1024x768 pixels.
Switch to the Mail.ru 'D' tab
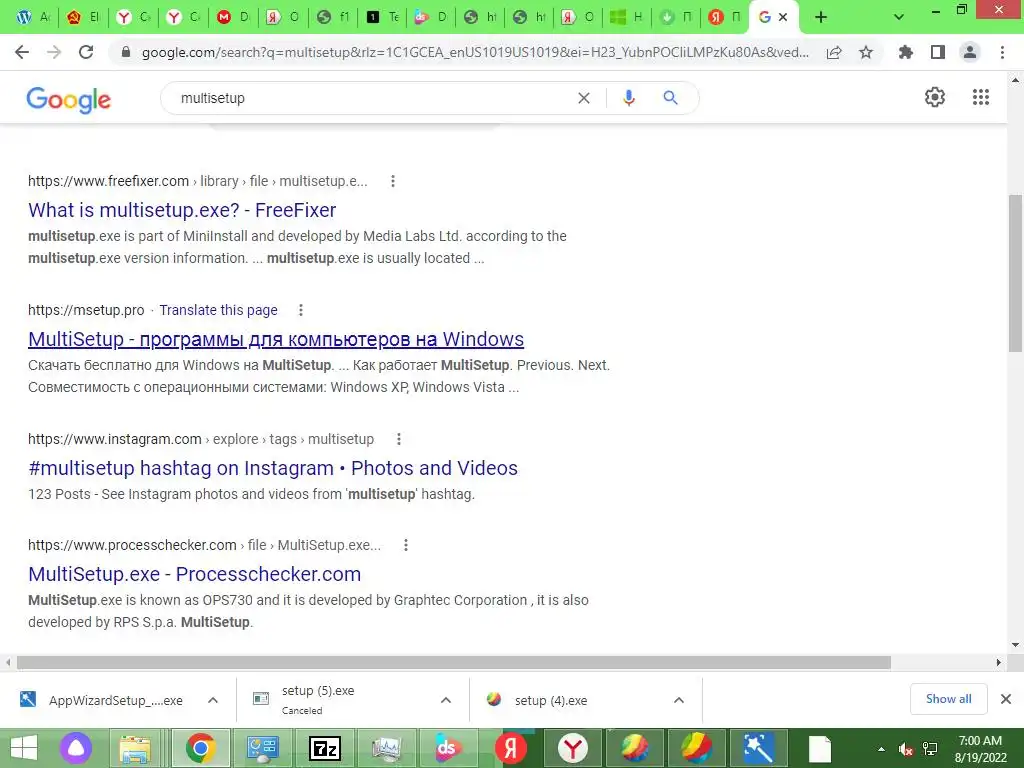tap(233, 17)
